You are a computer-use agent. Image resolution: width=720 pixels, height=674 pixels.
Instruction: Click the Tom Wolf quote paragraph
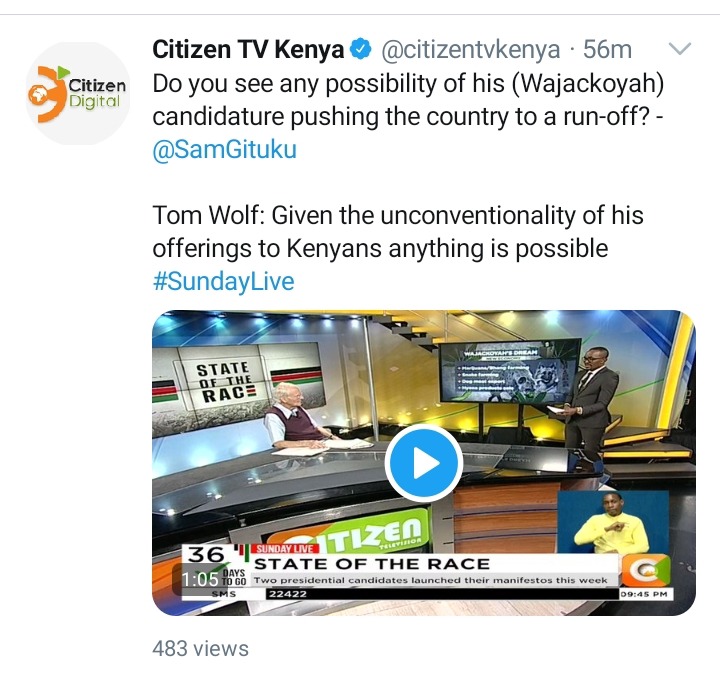coord(398,231)
